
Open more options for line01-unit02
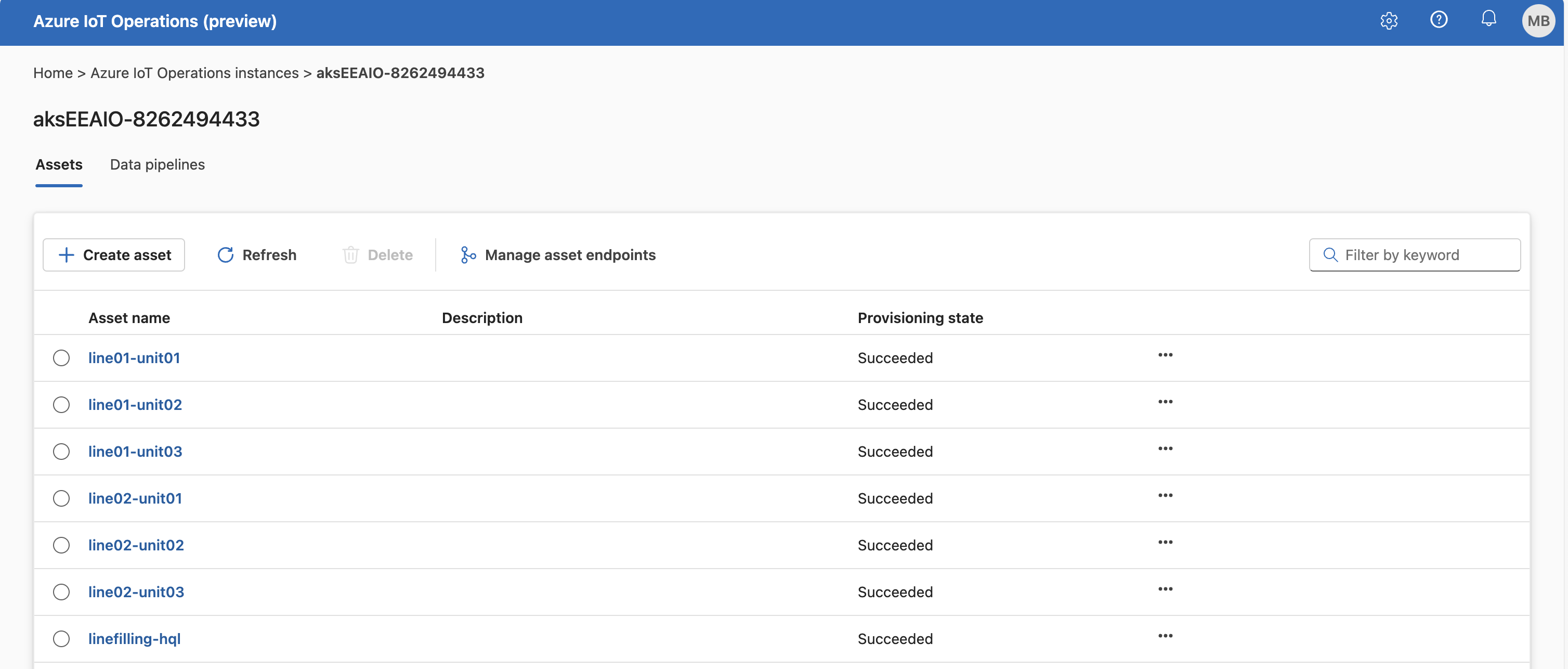pyautogui.click(x=1165, y=402)
